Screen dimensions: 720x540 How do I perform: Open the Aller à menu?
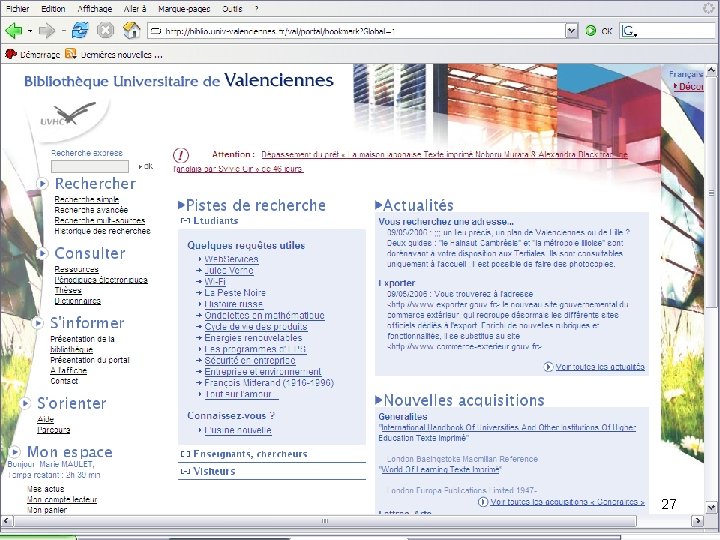(x=135, y=9)
